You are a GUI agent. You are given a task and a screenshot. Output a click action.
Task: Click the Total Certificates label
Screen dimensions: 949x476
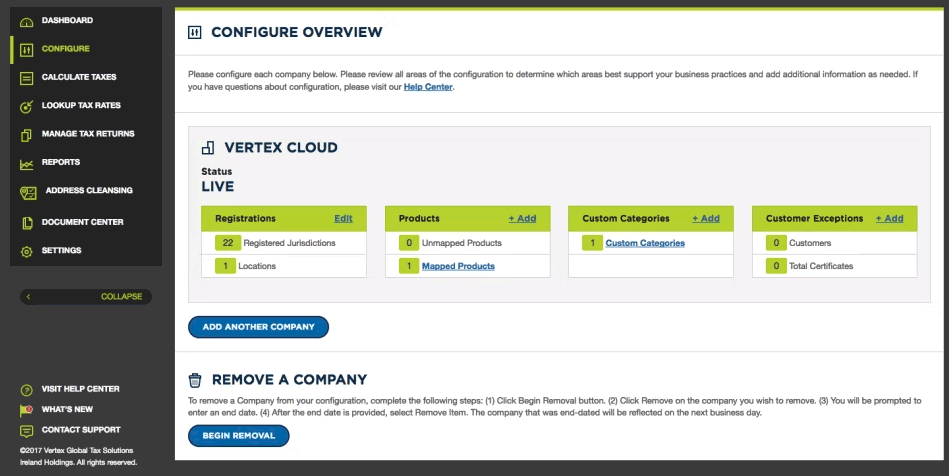[821, 266]
